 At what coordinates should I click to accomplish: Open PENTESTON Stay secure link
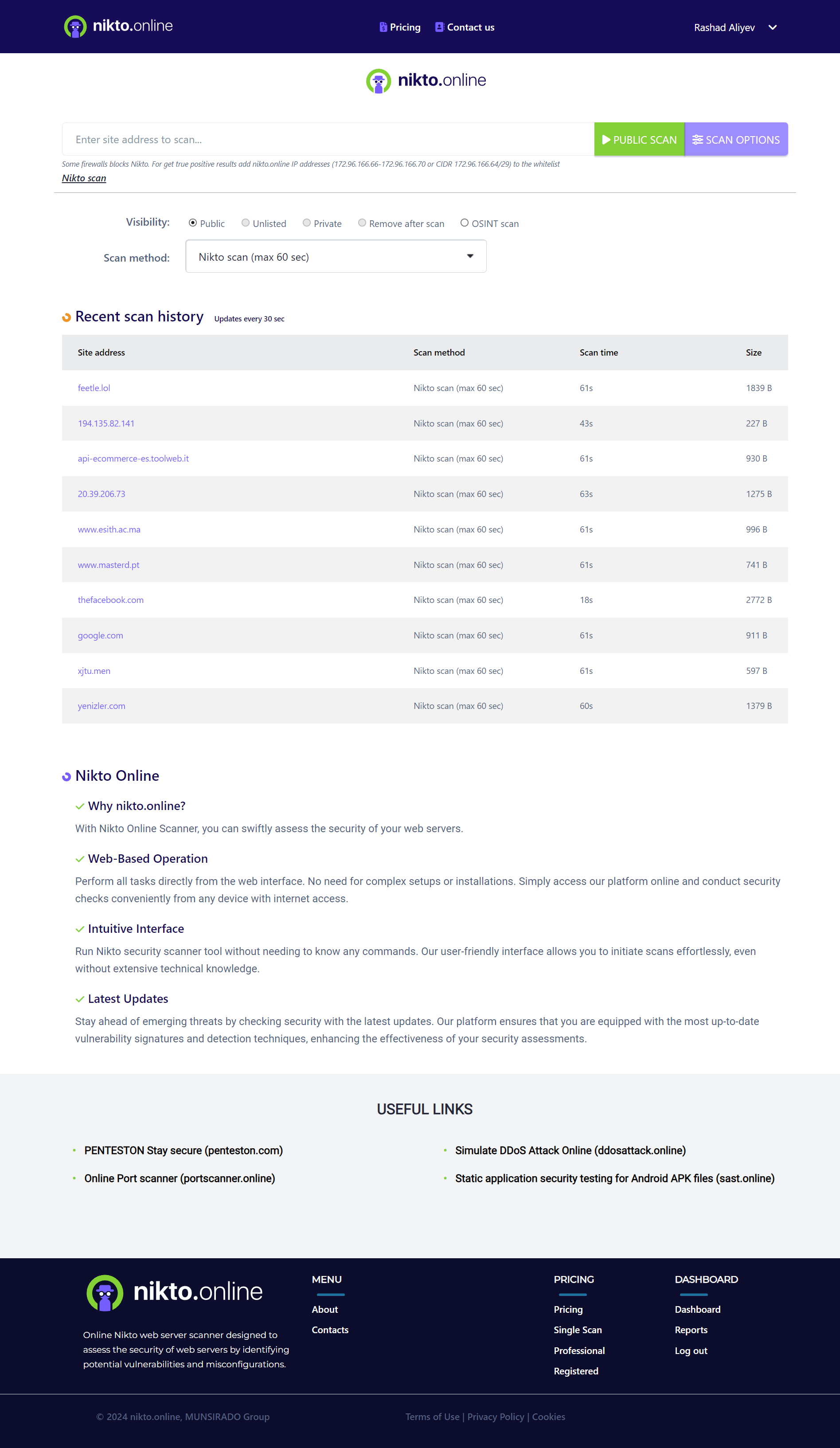(x=183, y=1151)
